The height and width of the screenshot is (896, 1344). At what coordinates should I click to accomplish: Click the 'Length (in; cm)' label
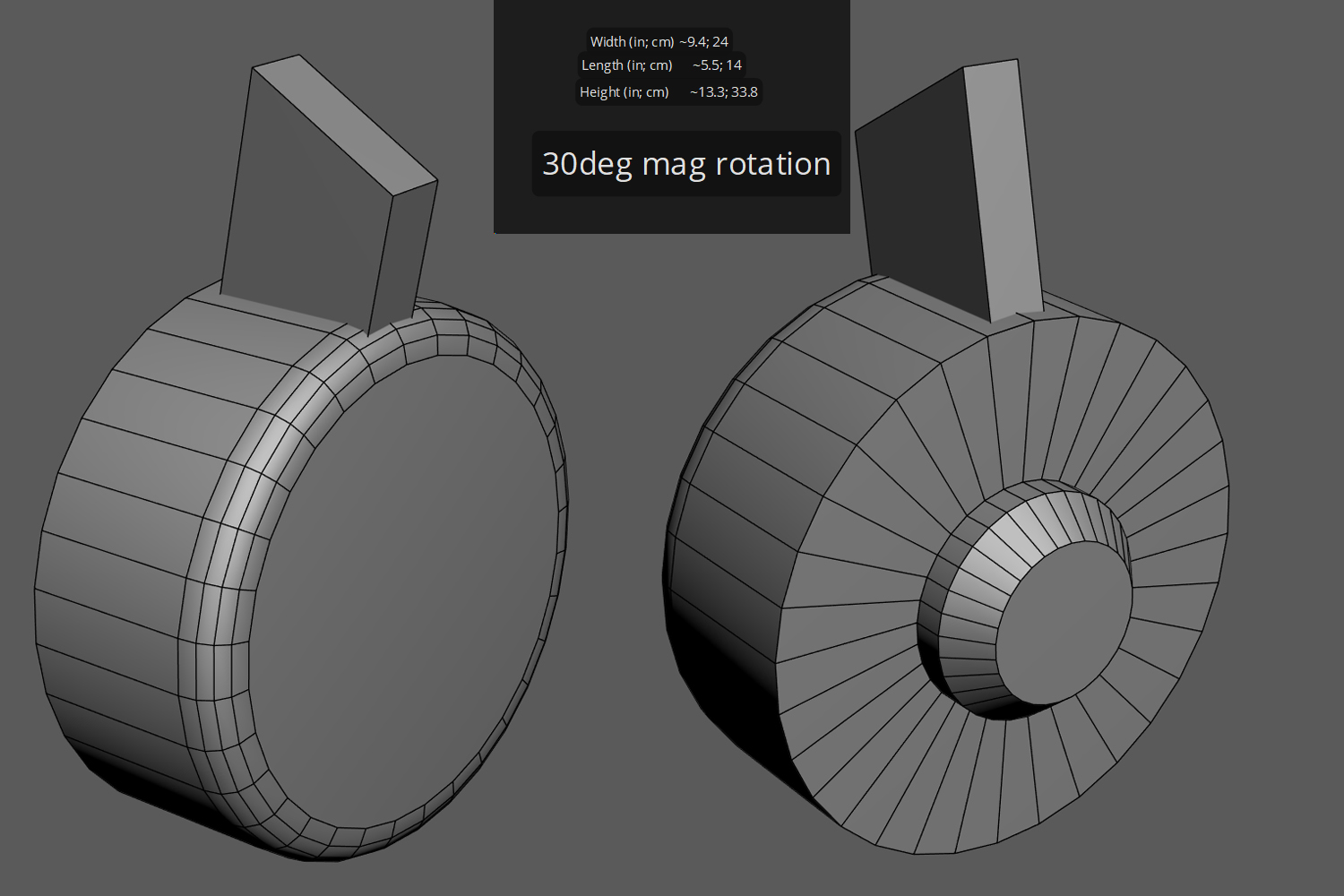click(626, 65)
